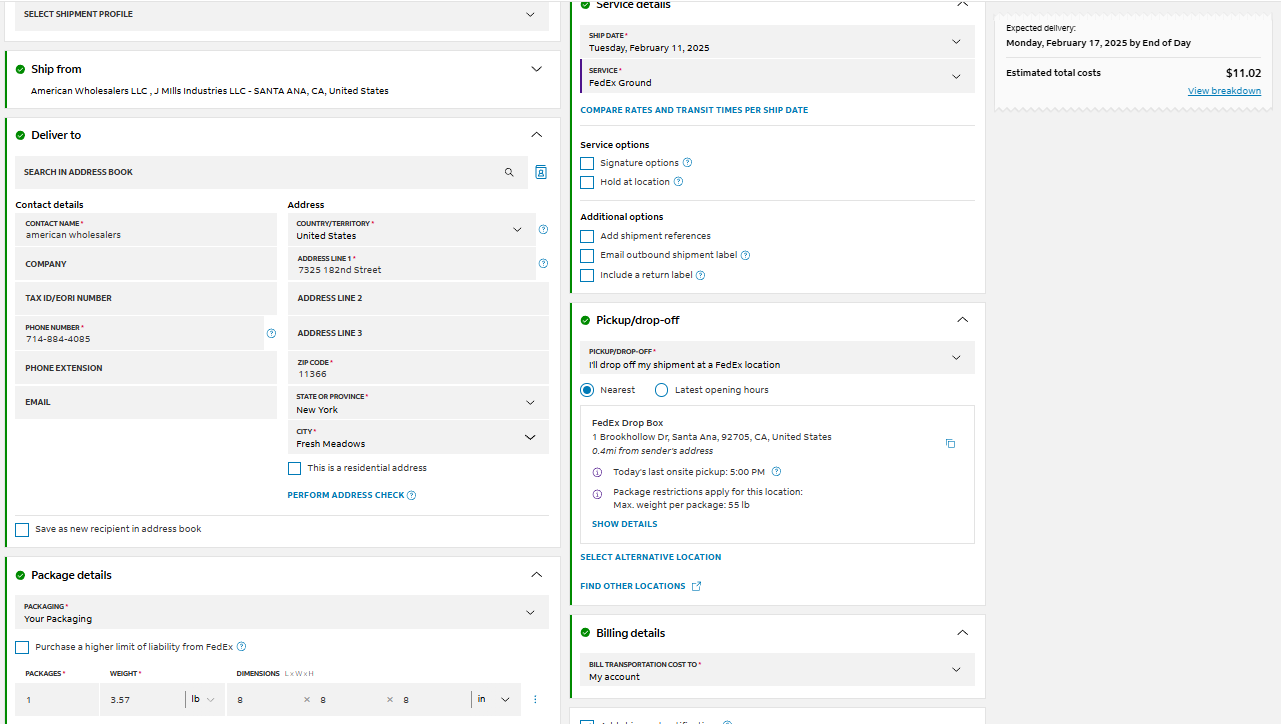Screen dimensions: 1281x724
Task: Open help icon for higher limit of liability
Action: (x=241, y=647)
